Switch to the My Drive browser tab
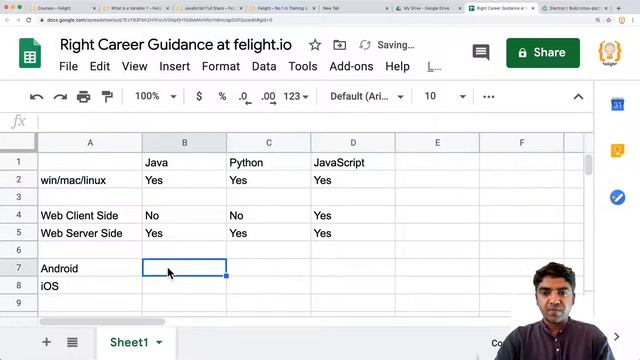640x360 pixels. [x=427, y=8]
